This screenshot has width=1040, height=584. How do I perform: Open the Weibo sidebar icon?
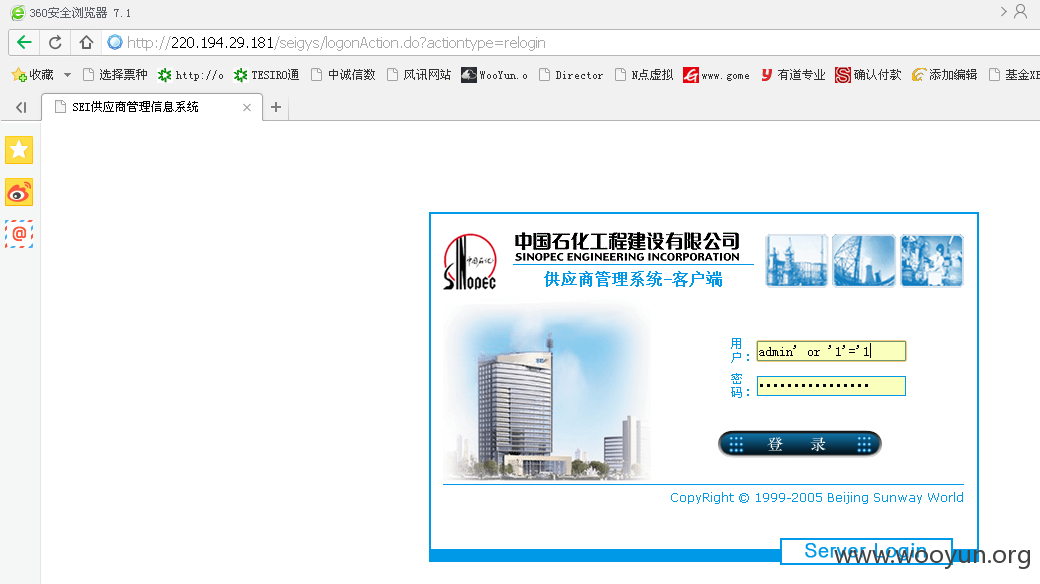(x=19, y=192)
